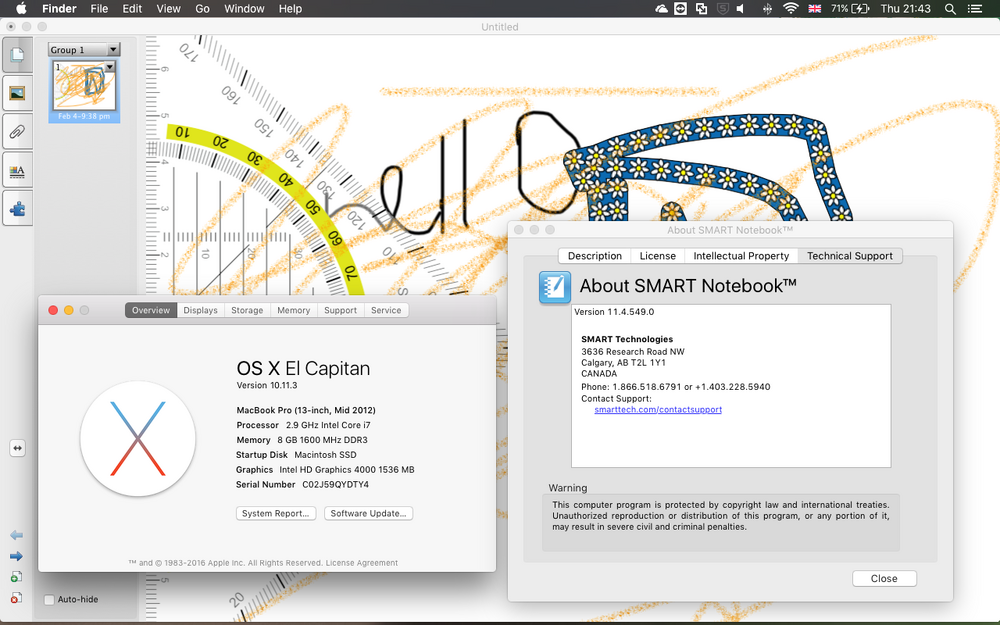1000x625 pixels.
Task: Open Spotlight search
Action: (950, 8)
